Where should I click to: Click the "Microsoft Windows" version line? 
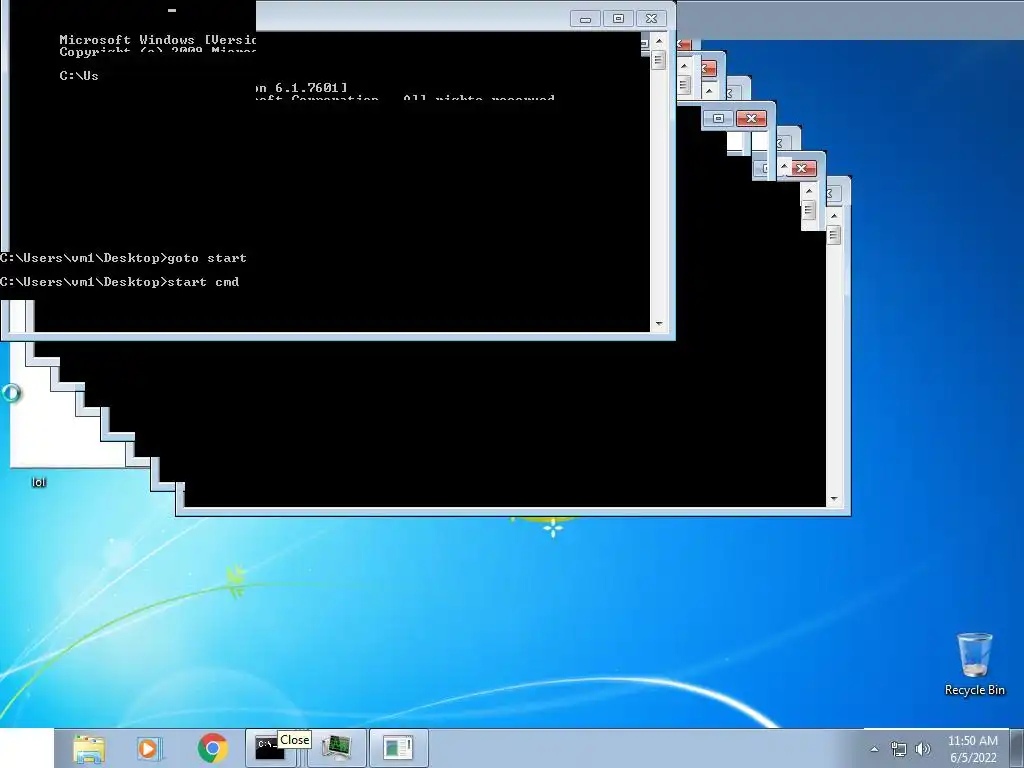(157, 40)
